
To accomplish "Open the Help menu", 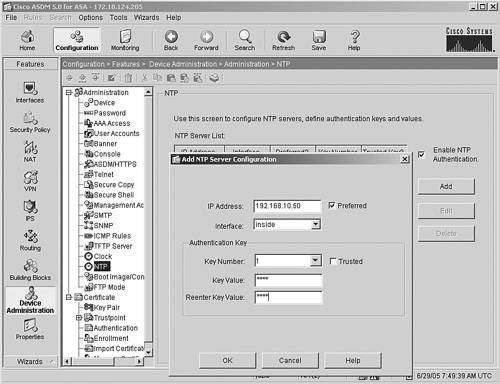I will (174, 17).
